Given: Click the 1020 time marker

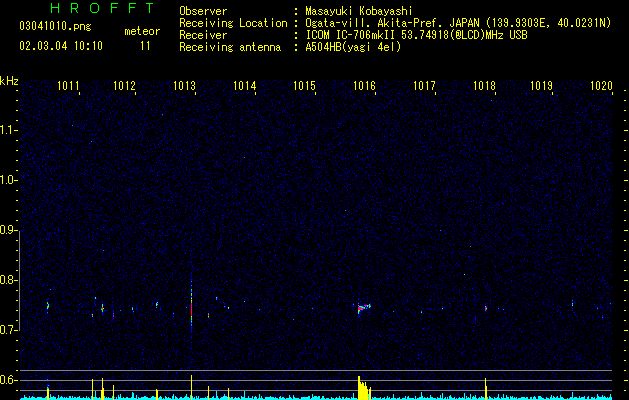Looking at the screenshot, I should click(601, 86).
